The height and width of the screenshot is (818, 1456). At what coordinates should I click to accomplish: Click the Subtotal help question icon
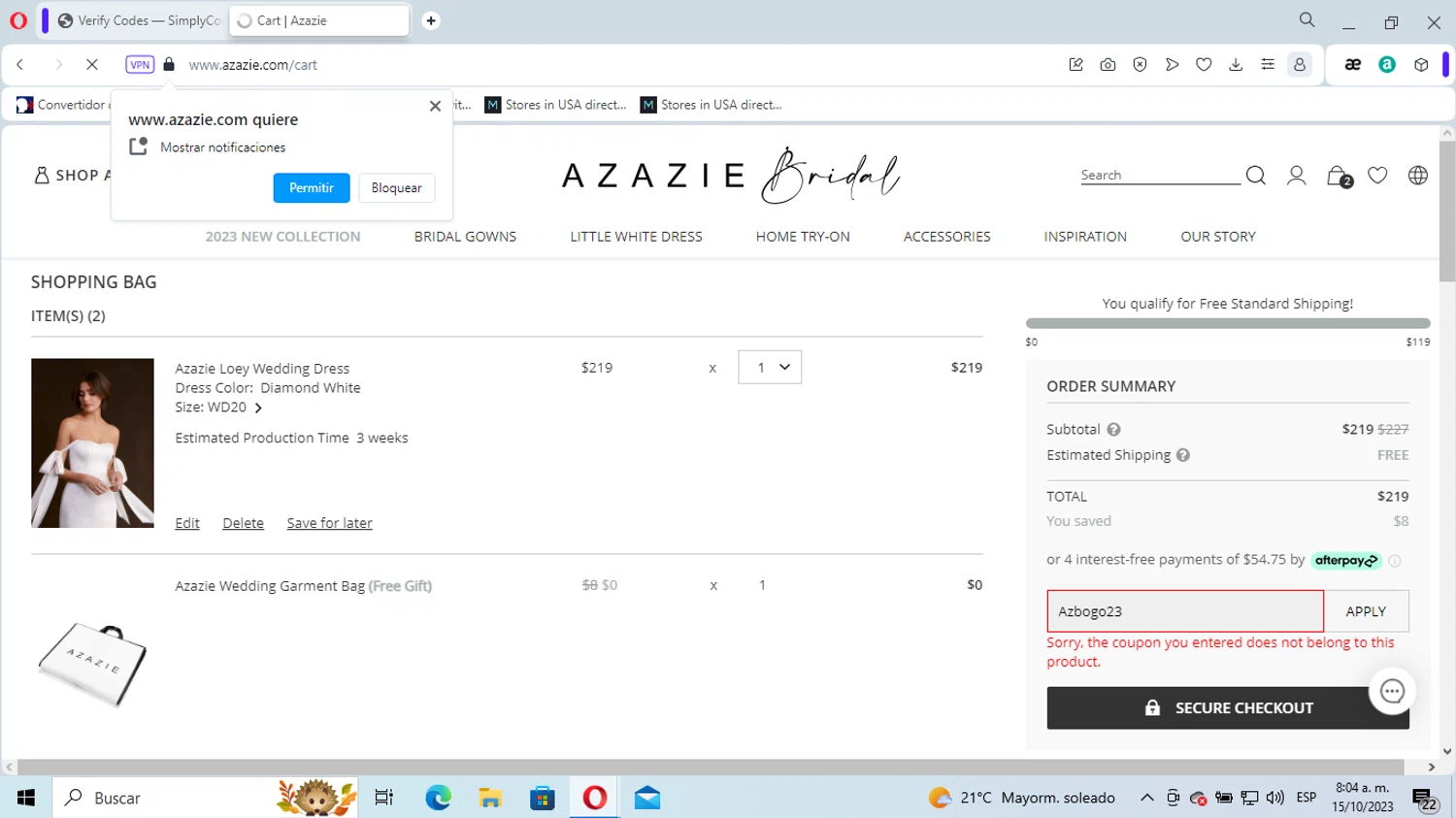[1113, 430]
